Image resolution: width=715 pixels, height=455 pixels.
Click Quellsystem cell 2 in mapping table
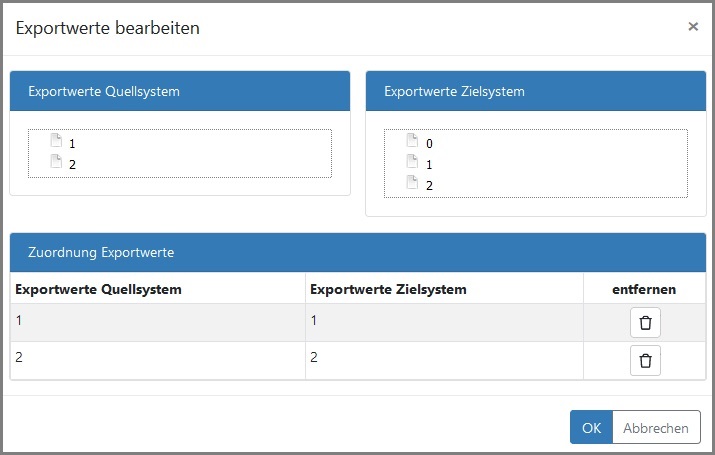158,360
